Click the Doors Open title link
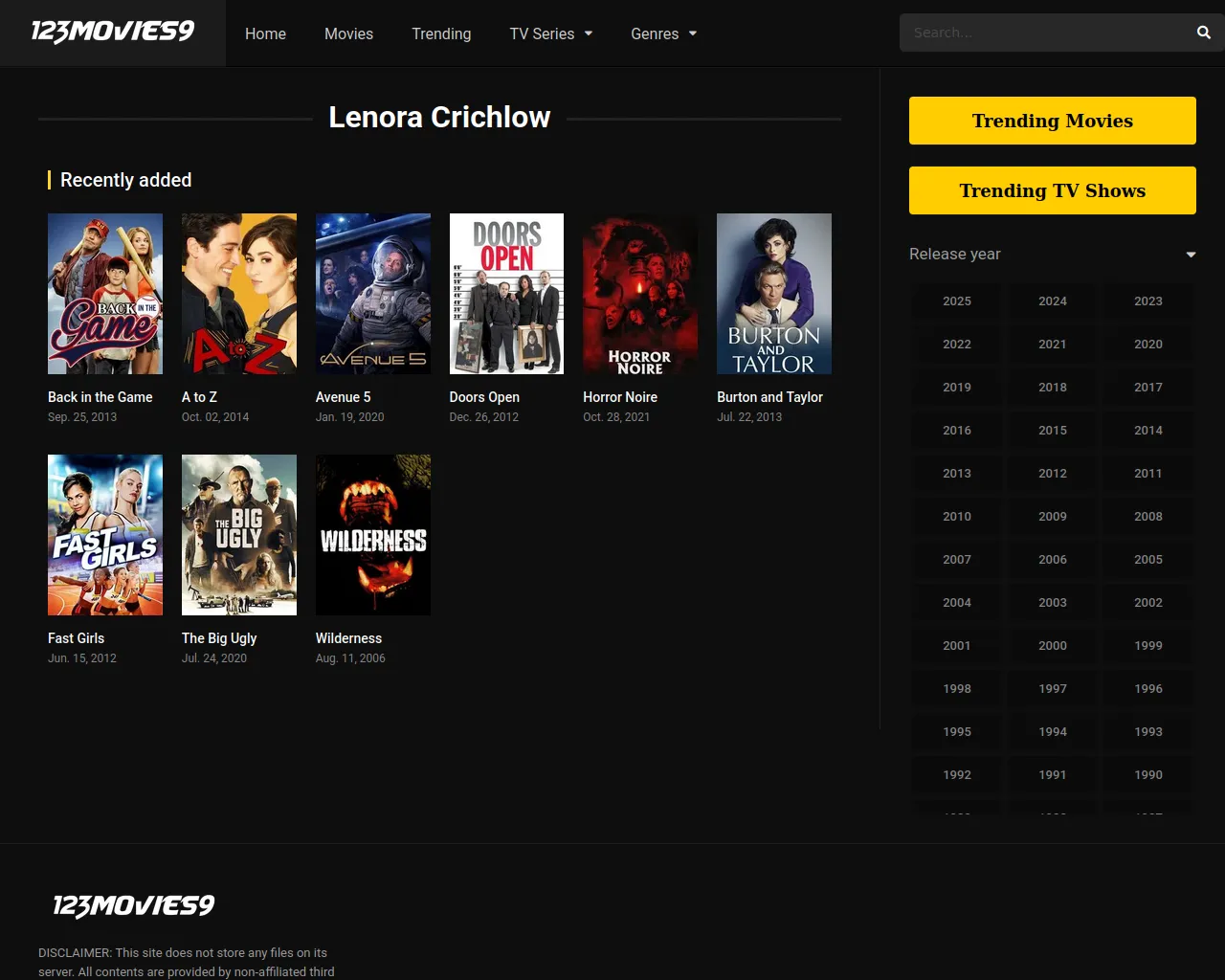The width and height of the screenshot is (1225, 980). [484, 397]
